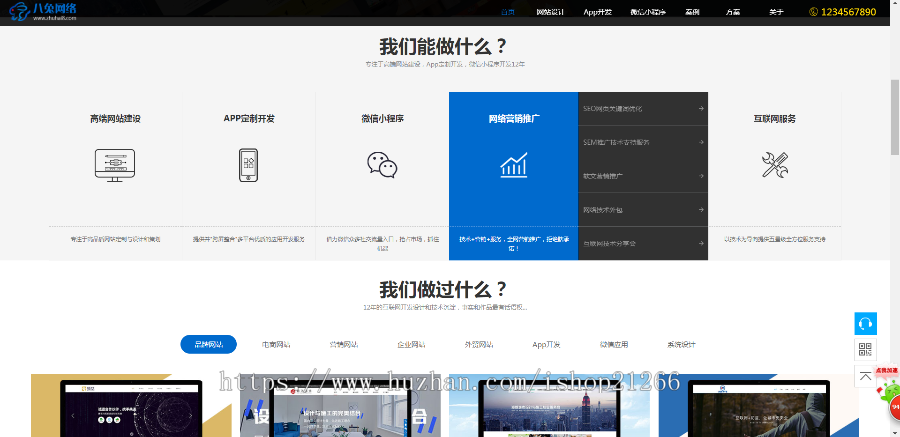The image size is (900, 437).
Task: Select the 品牌网站 portfolio tab
Action: (x=208, y=345)
